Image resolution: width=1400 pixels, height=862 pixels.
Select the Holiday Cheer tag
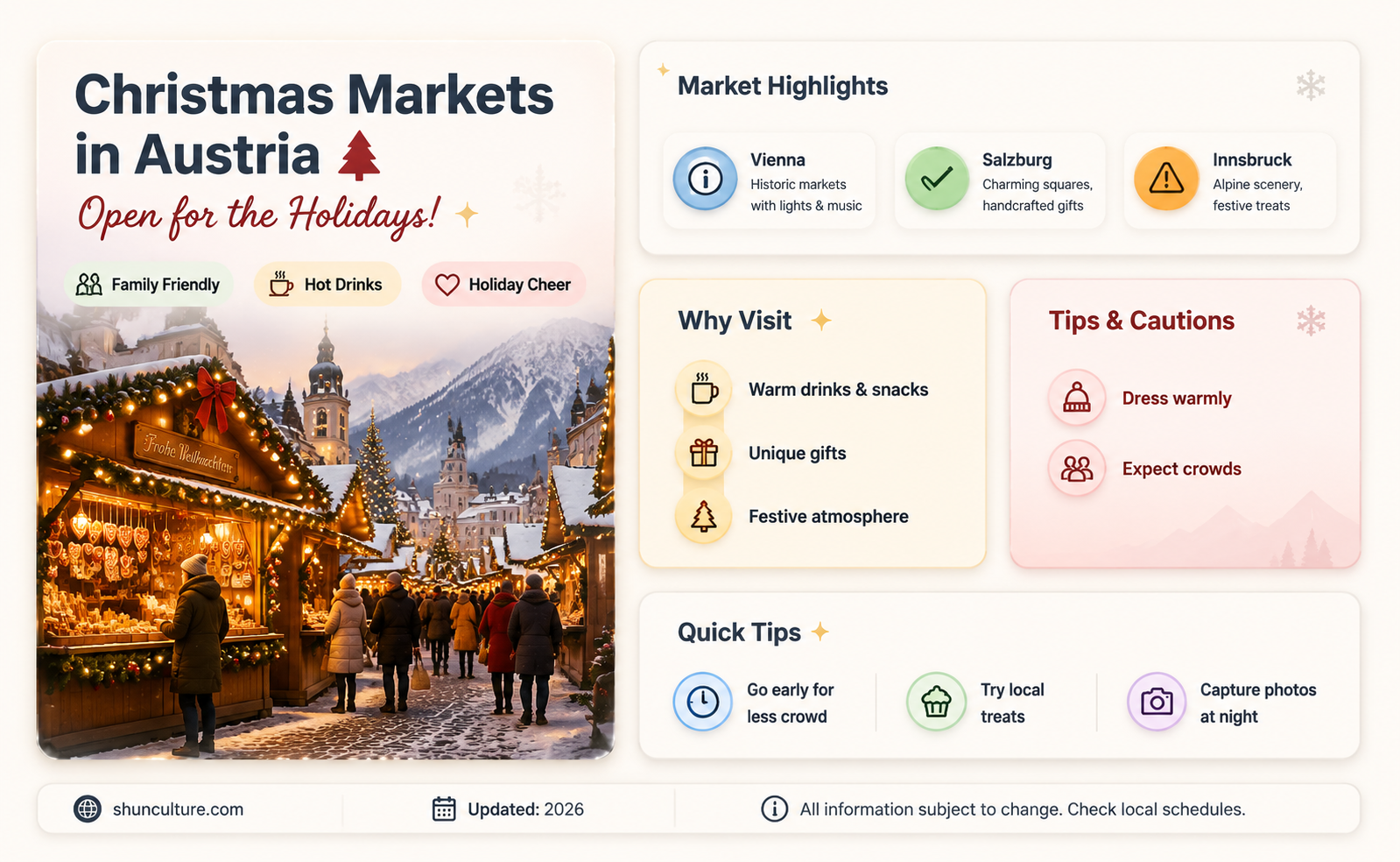click(x=503, y=284)
